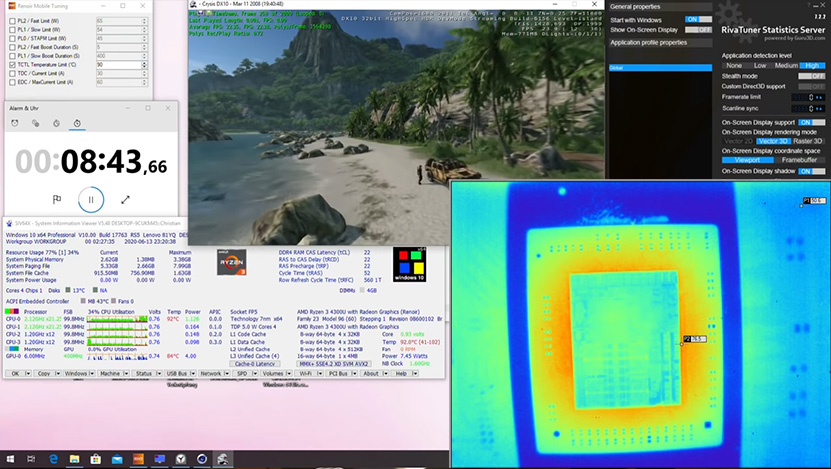
Task: Enable the PL2 / Fast Limit checkbox
Action: tap(12, 21)
